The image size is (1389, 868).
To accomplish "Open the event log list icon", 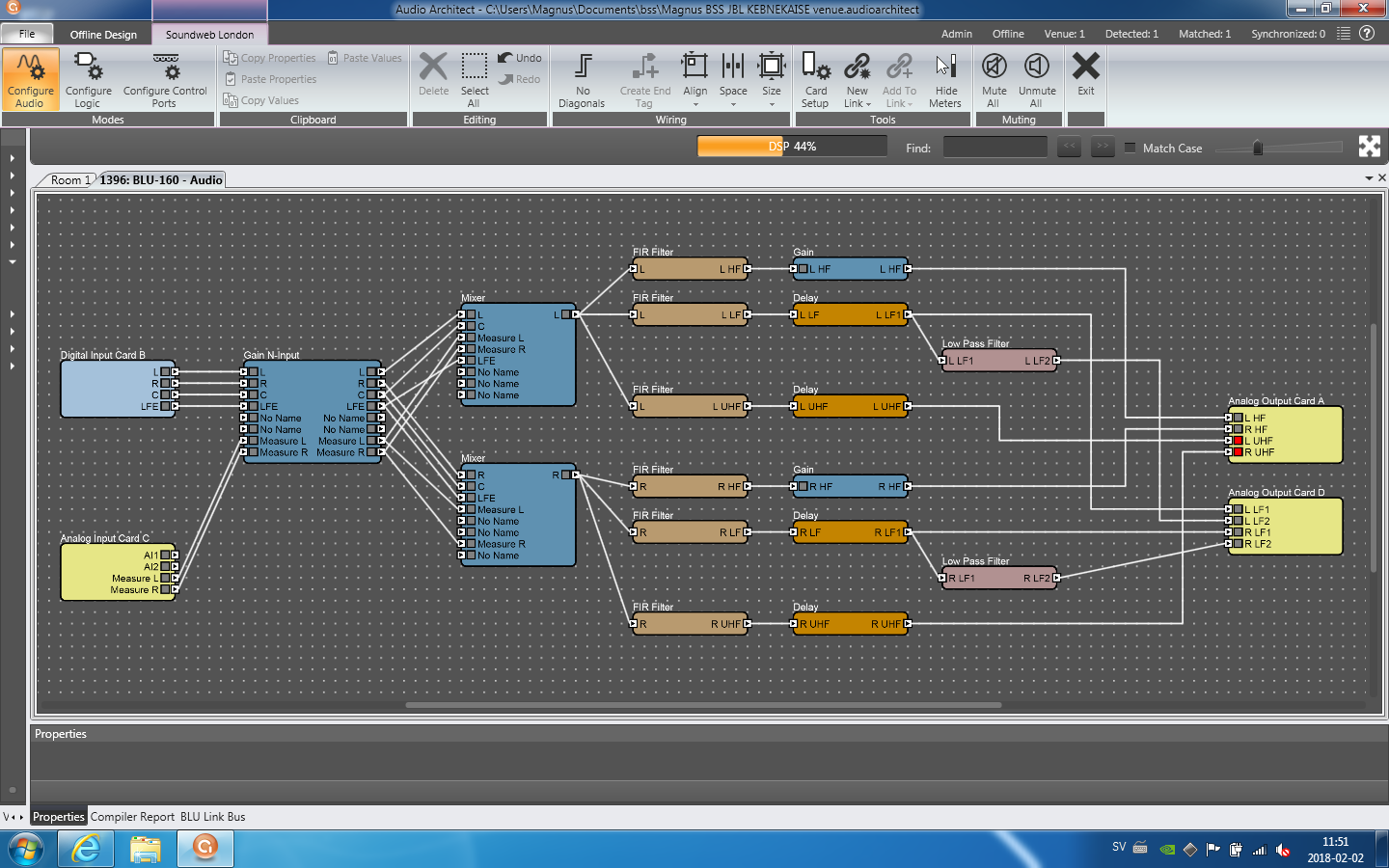I will coord(1344,33).
